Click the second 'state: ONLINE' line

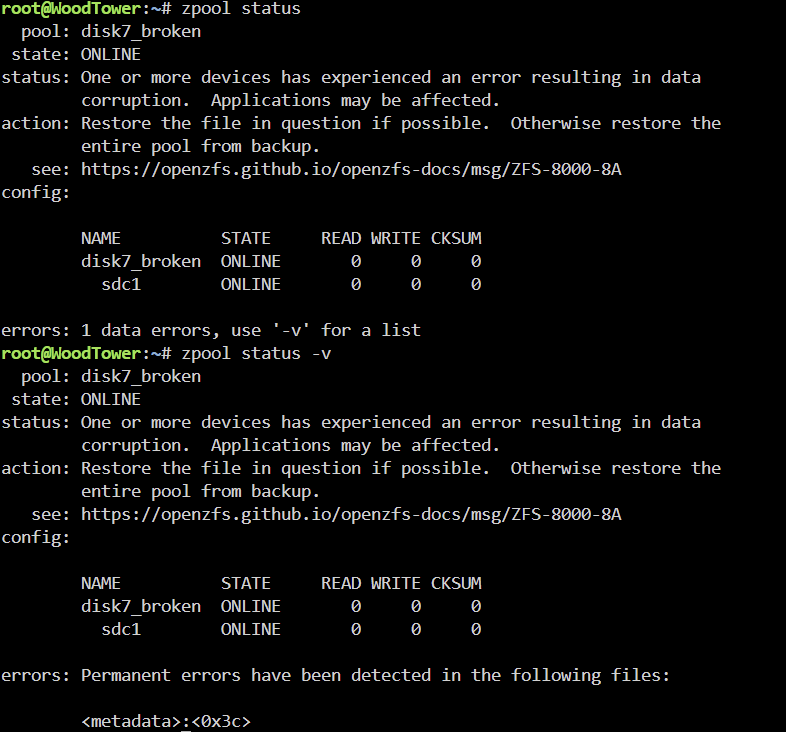pyautogui.click(x=76, y=399)
